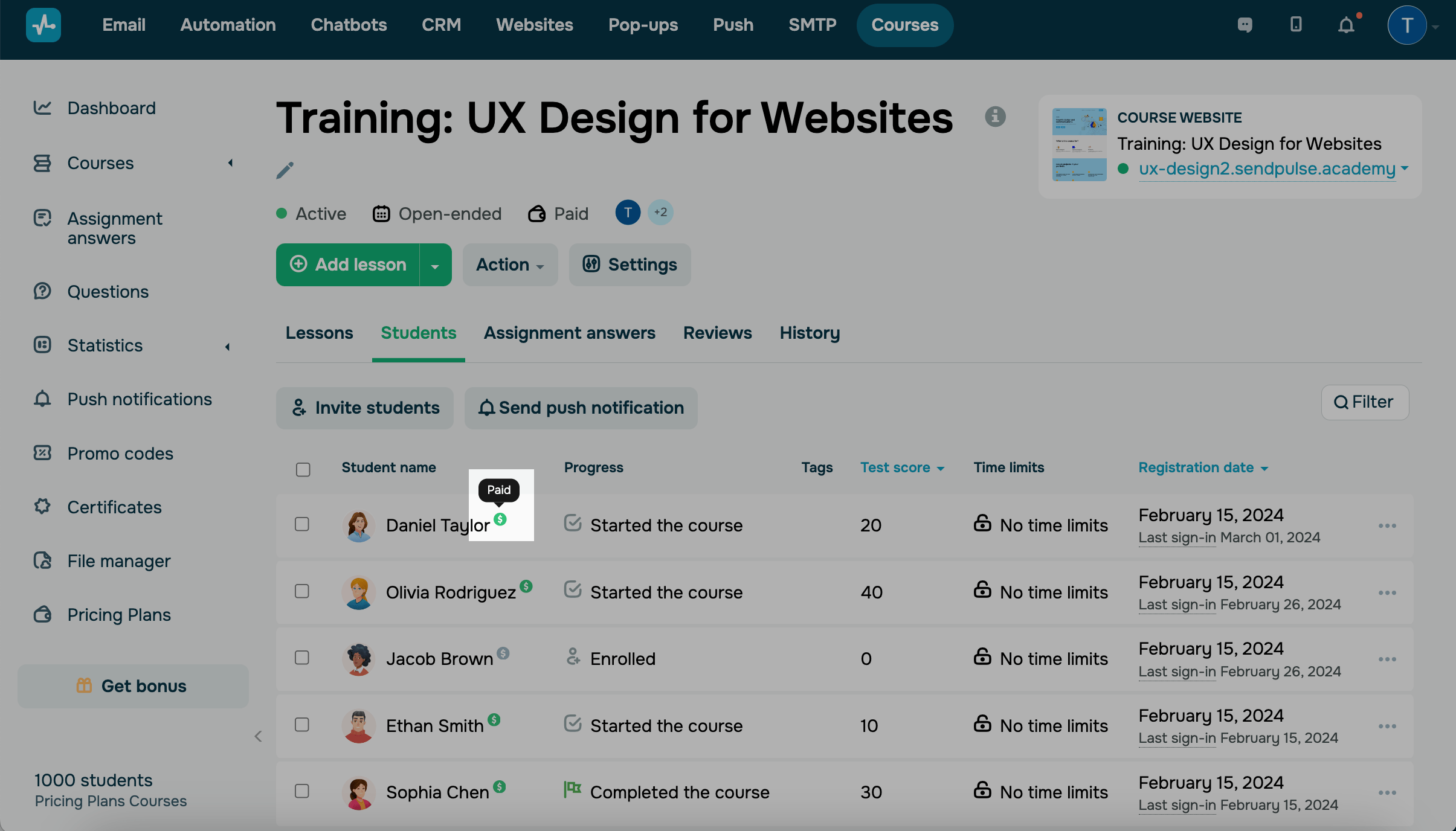
Task: Click the Get bonus button
Action: pos(133,686)
